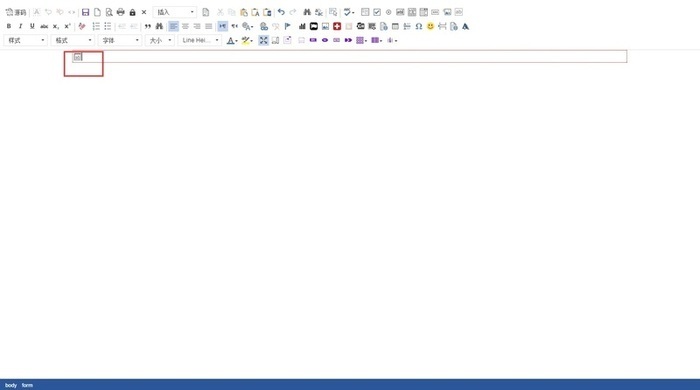Click the Save disk icon
Screen dimensions: 700x390
click(85, 12)
